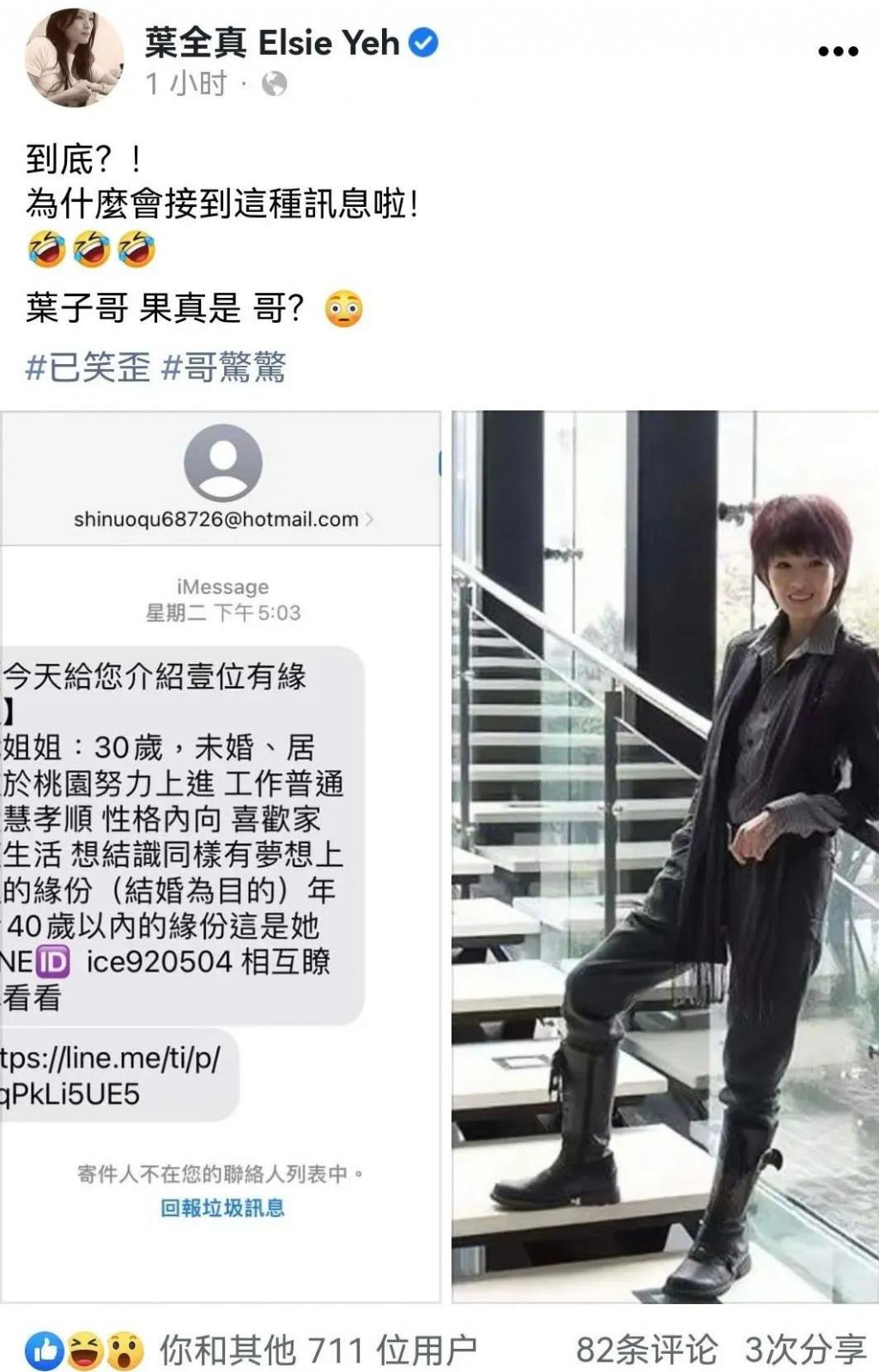879x1372 pixels.
Task: Open the staircase photo of woman
Action: click(x=665, y=857)
